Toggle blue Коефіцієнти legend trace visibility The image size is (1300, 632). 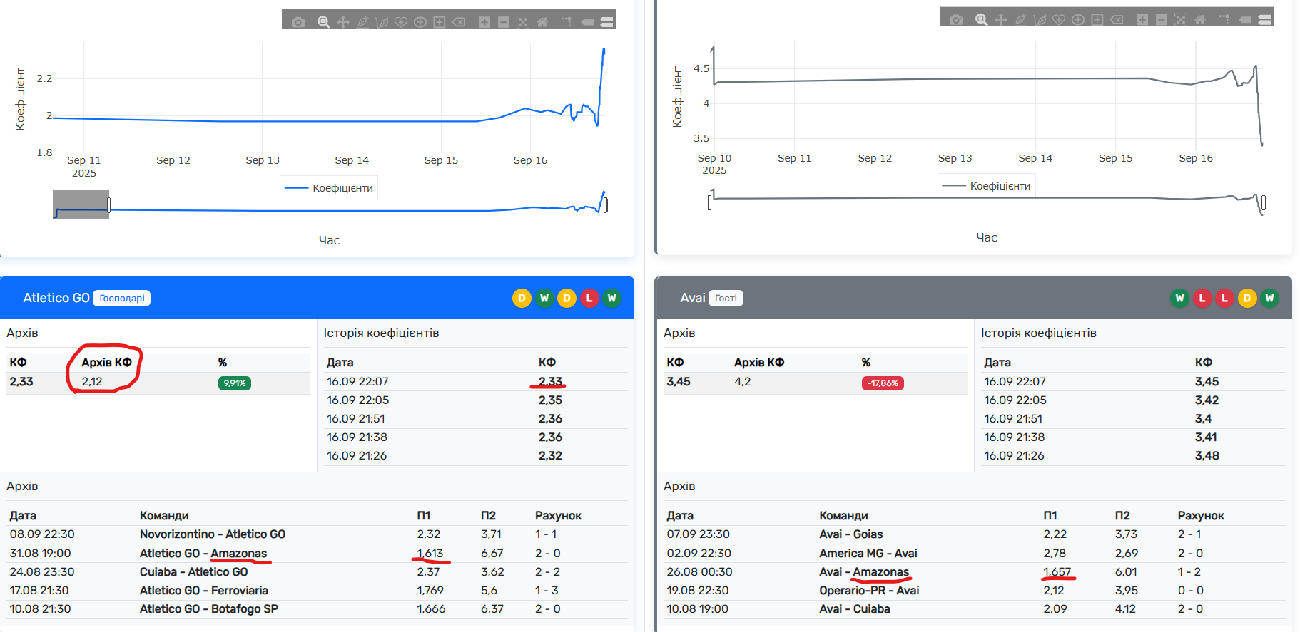point(330,188)
